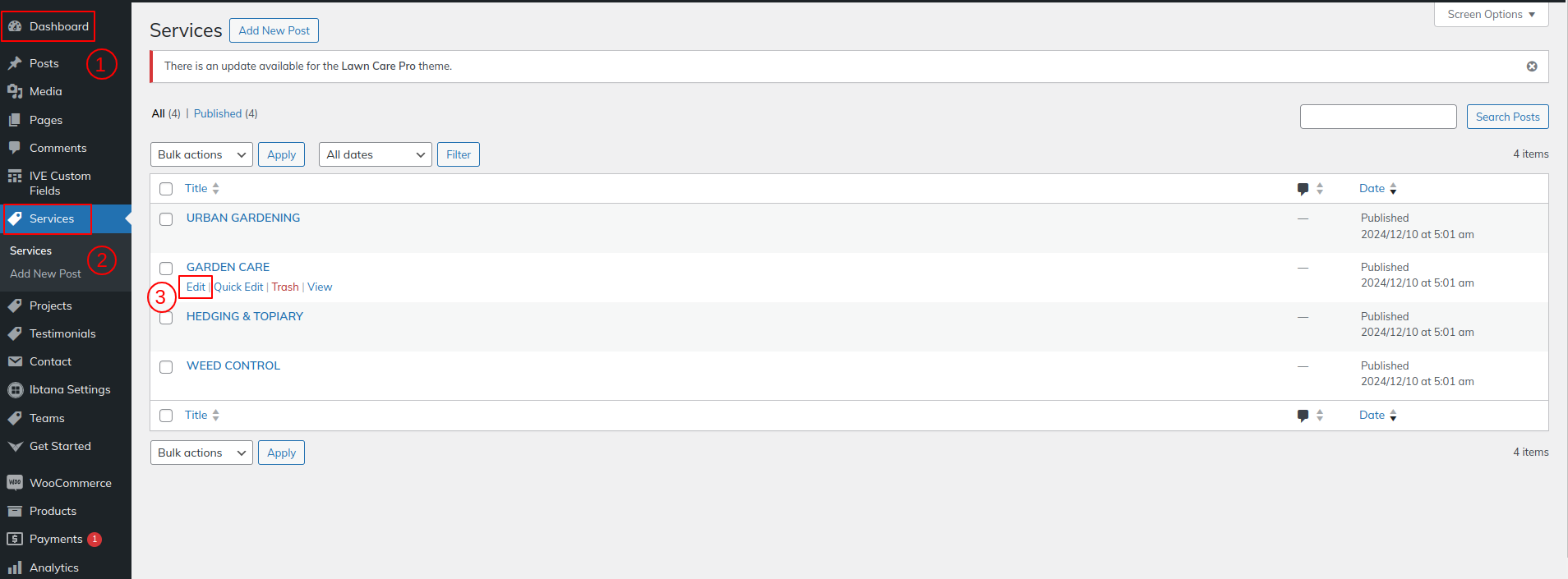The width and height of the screenshot is (1568, 579).
Task: Click the Media icon in sidebar
Action: [x=15, y=91]
